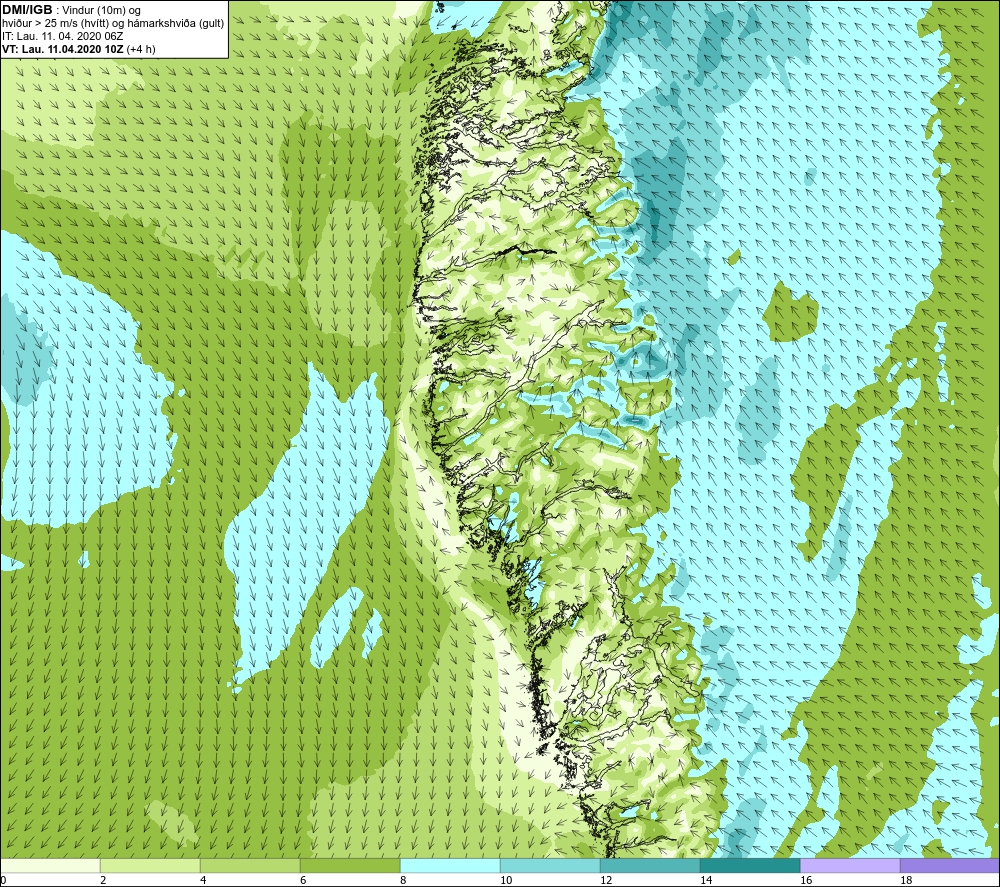Pick the teal 10–12 m/s legend swatch

click(x=550, y=865)
